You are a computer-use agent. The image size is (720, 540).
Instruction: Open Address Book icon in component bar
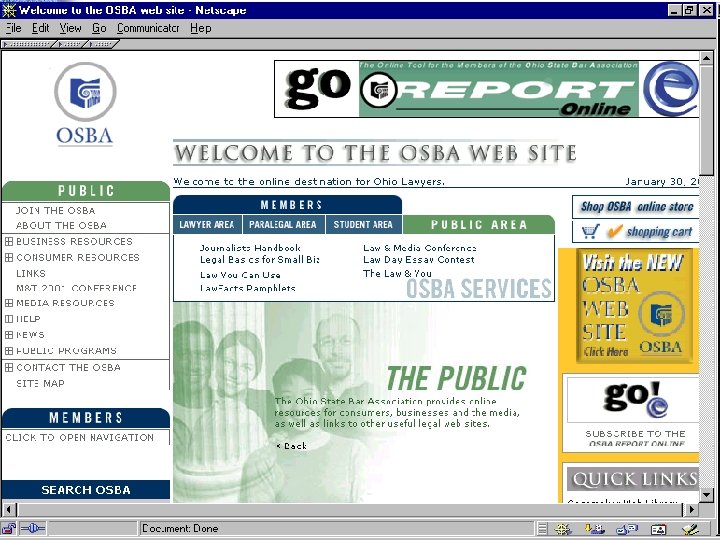pyautogui.click(x=658, y=529)
